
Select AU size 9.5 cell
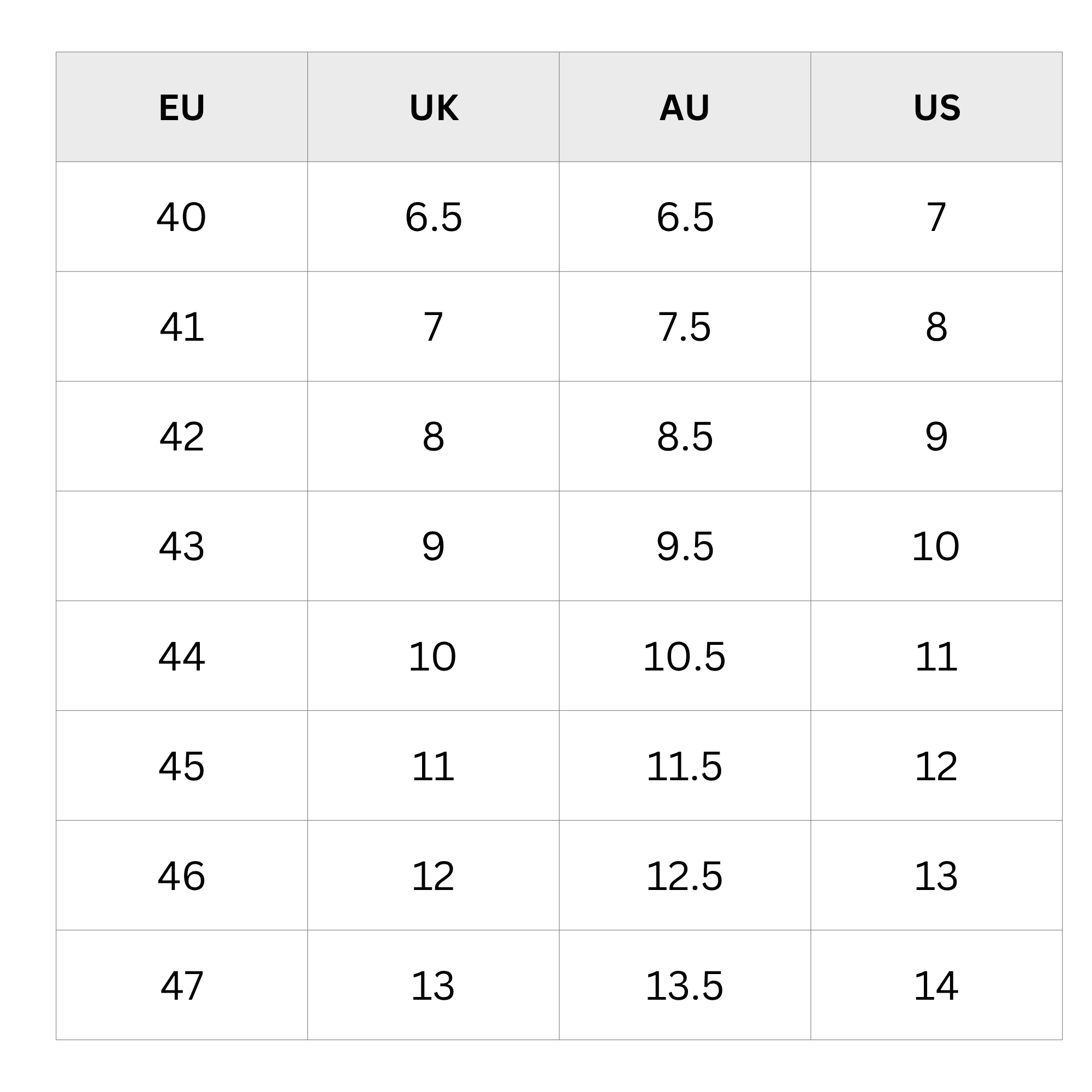click(x=685, y=547)
